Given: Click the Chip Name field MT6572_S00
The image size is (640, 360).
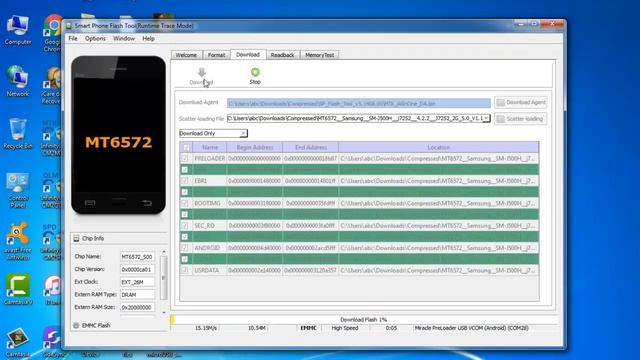Looking at the screenshot, I should tap(137, 257).
